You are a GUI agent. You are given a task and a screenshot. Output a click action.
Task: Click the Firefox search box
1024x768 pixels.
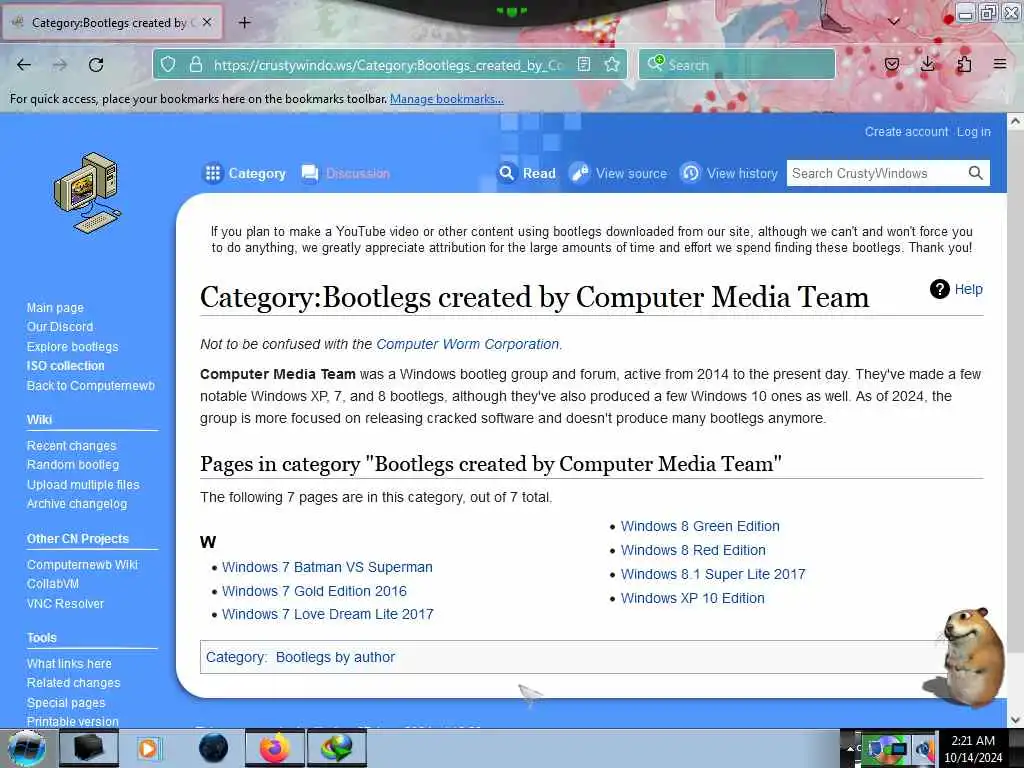[737, 65]
